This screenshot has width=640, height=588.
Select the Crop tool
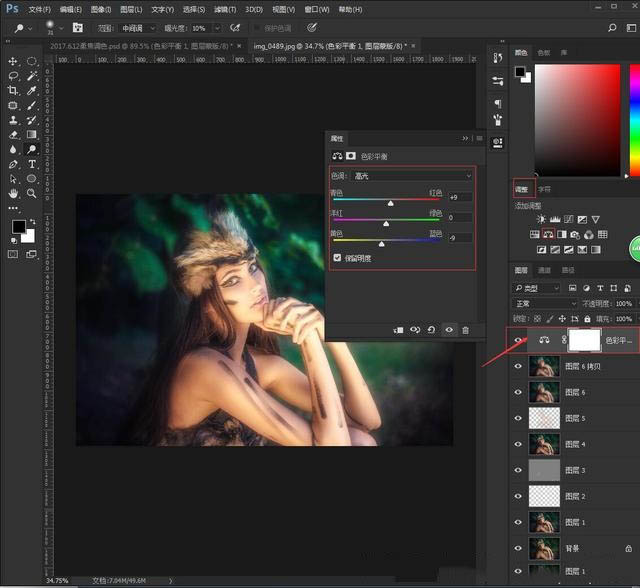point(13,91)
